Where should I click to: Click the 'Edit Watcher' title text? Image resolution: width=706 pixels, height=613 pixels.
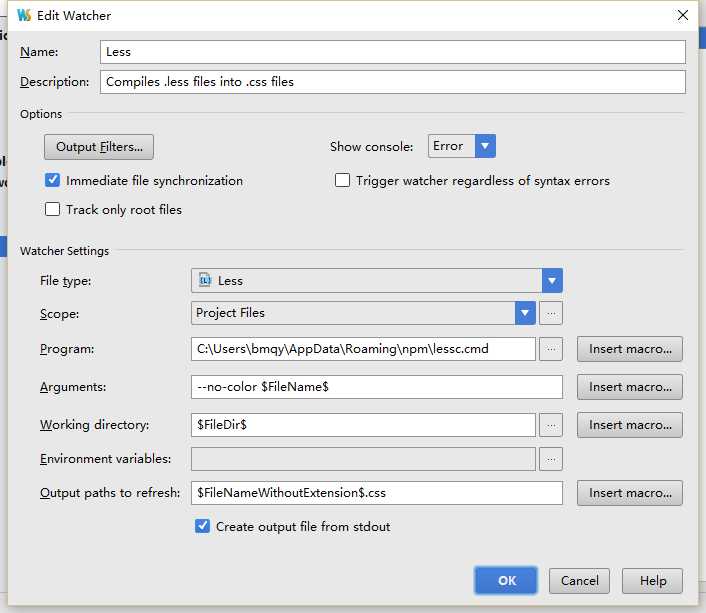pos(74,16)
